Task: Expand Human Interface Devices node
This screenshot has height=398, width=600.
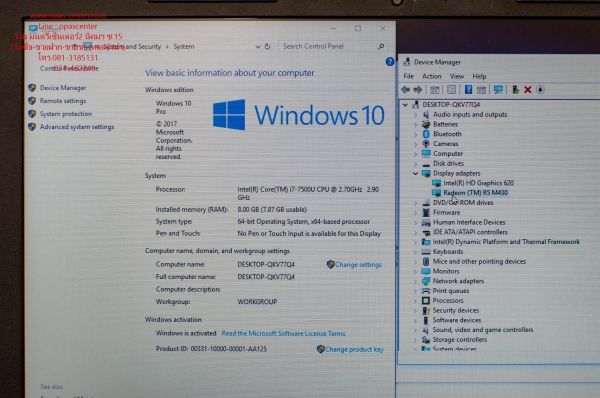Action: [x=416, y=222]
